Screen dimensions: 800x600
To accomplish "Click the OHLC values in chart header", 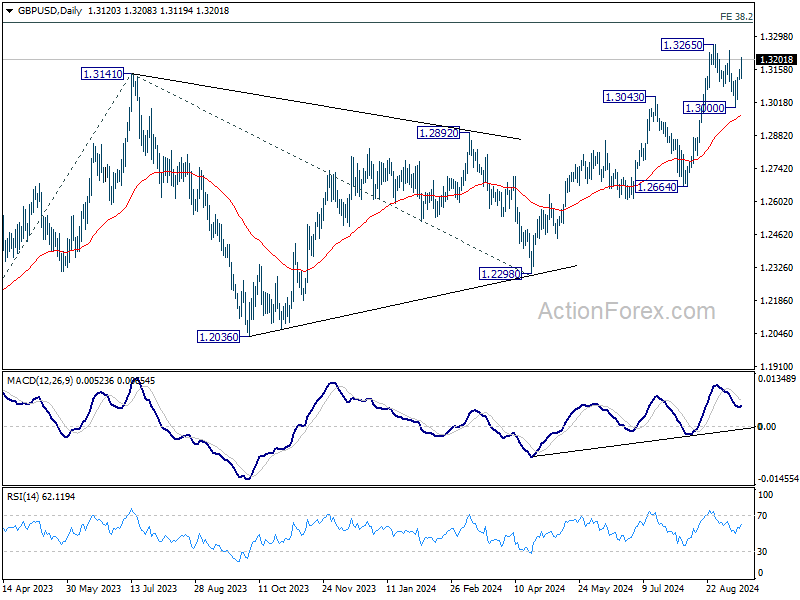I will (158, 11).
